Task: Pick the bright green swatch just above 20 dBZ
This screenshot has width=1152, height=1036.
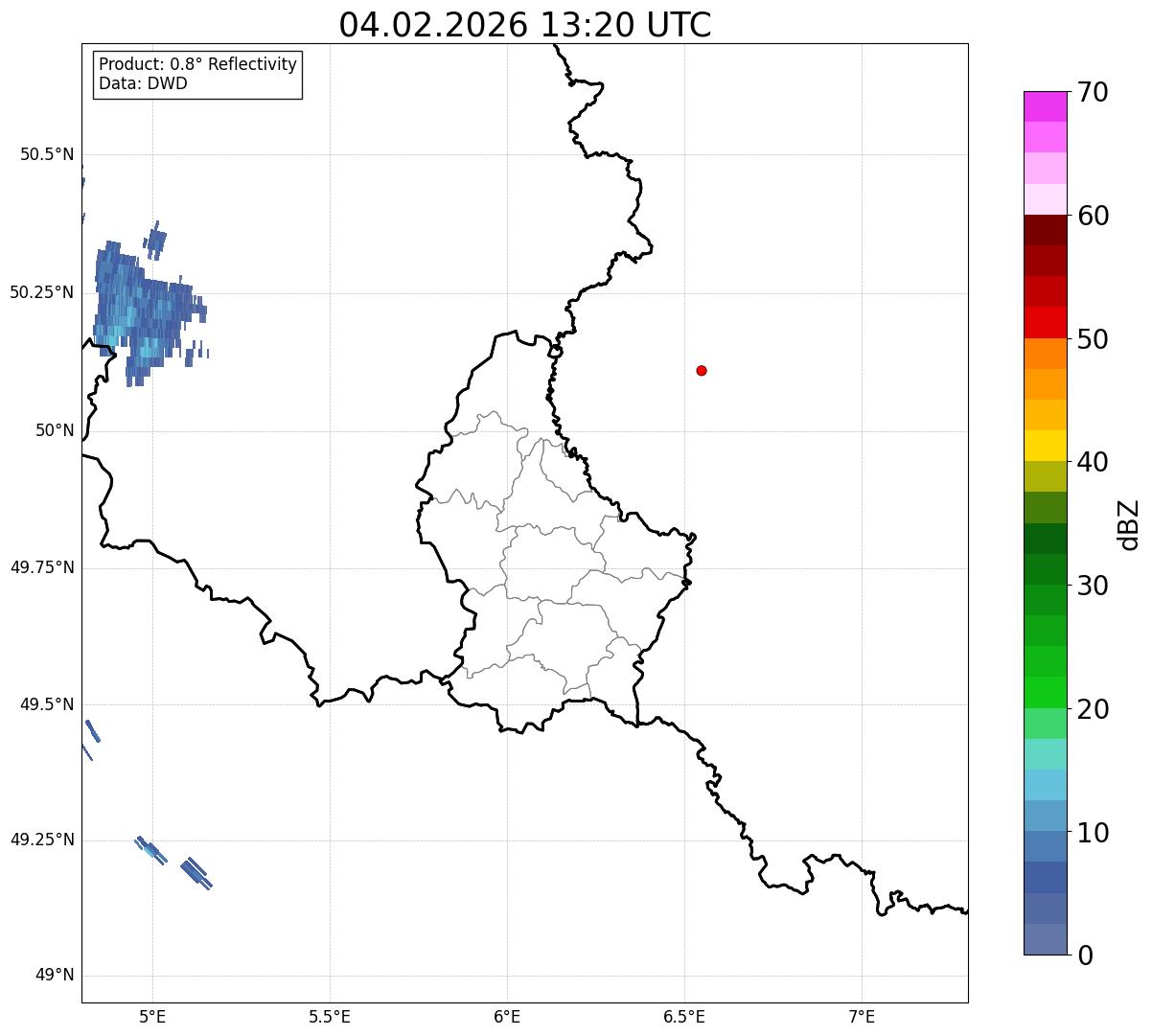Action: point(1045,692)
